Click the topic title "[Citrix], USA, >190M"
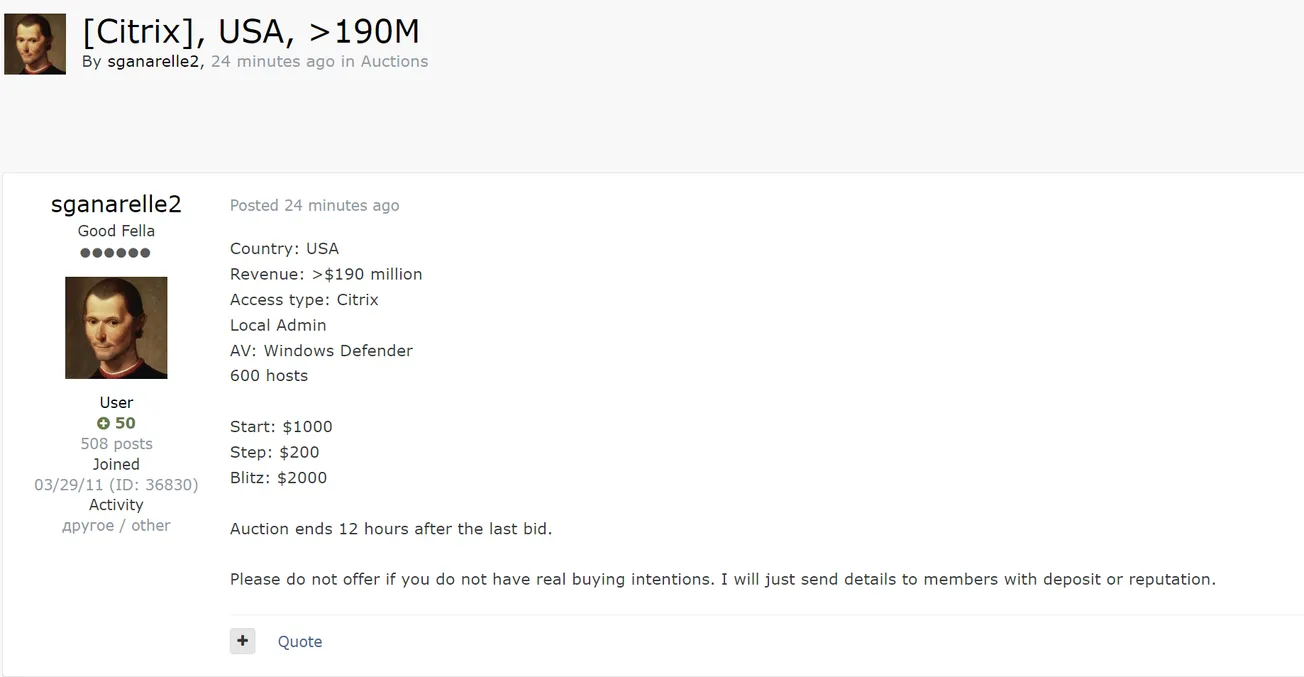 coord(250,31)
